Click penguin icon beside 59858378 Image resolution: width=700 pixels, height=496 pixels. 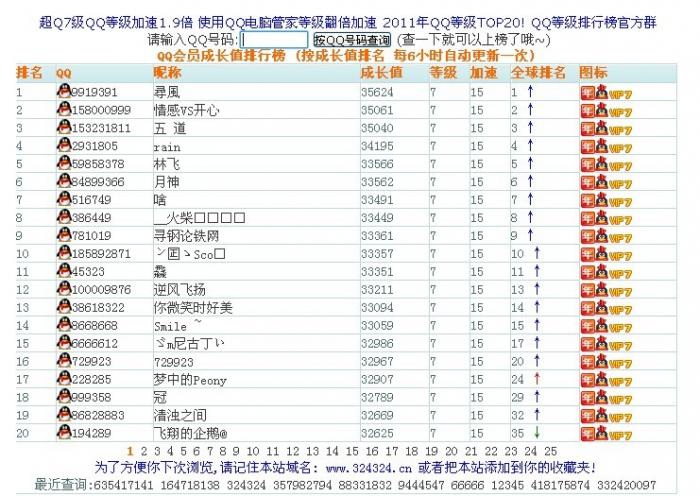(64, 163)
